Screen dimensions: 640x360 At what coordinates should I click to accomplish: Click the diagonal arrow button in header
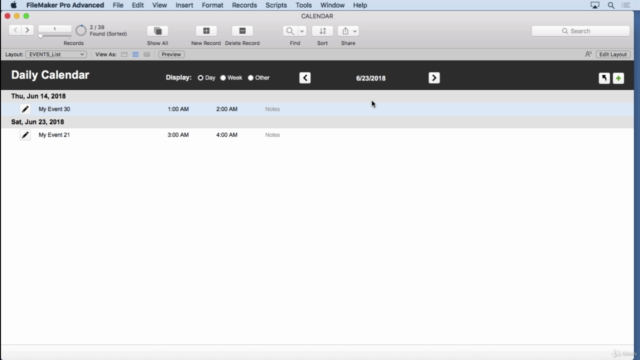pyautogui.click(x=604, y=78)
